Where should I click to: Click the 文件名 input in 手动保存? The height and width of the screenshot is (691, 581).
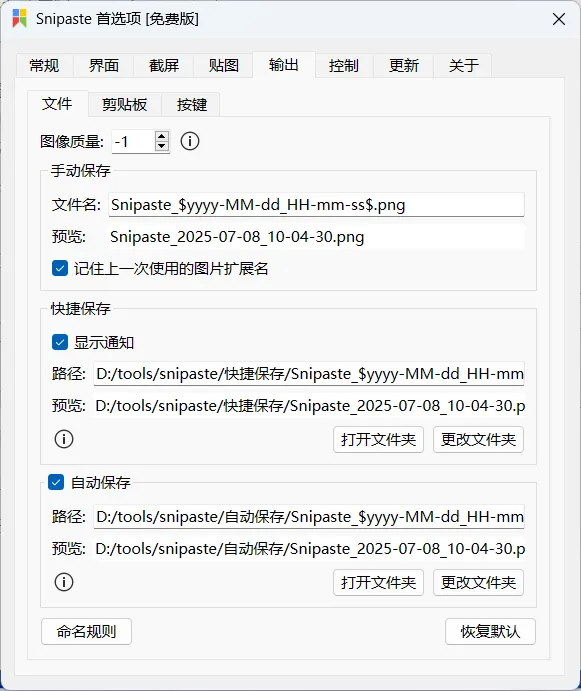[317, 204]
